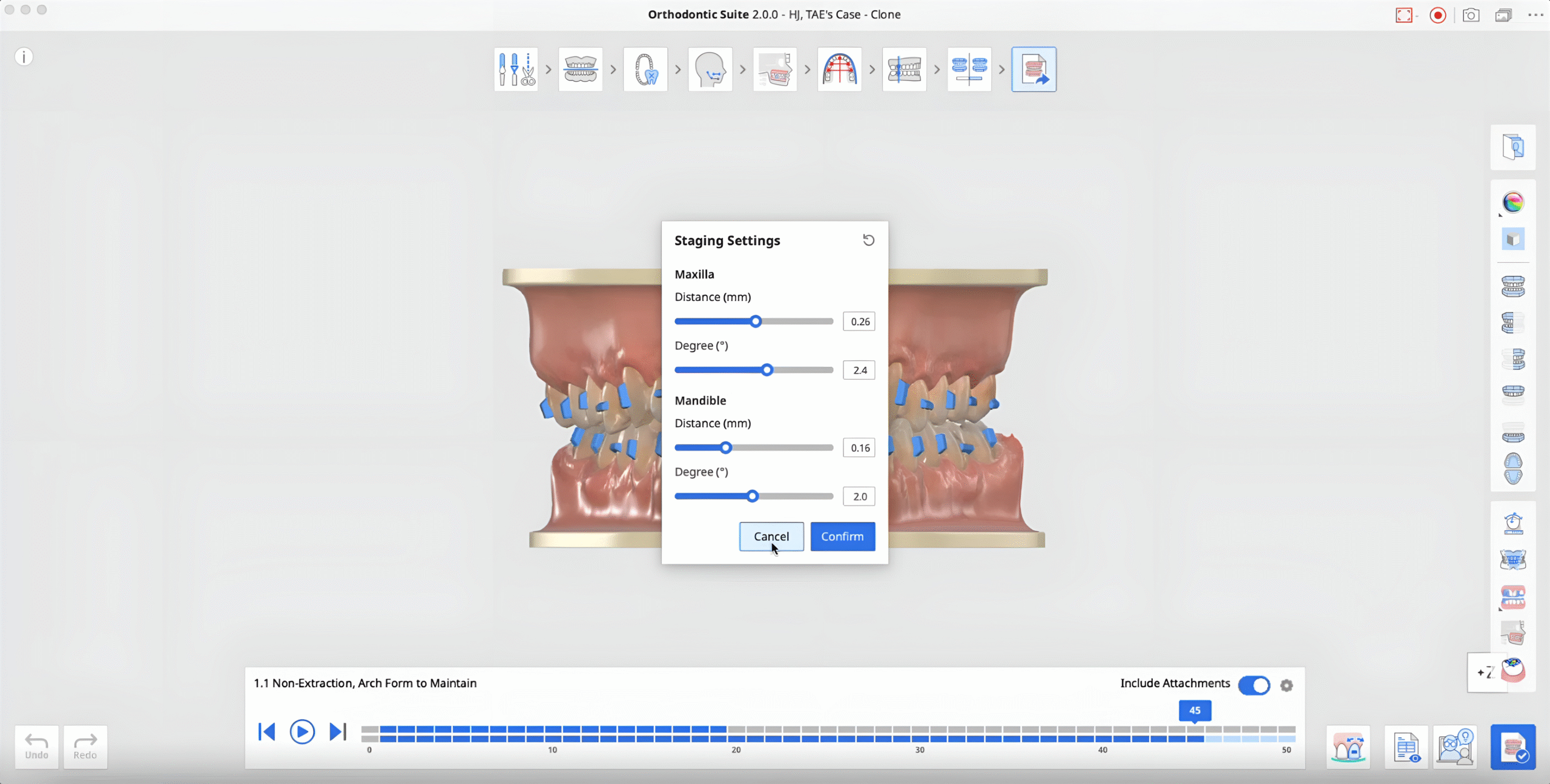The image size is (1550, 784).
Task: Click the Maxilla Distance value field 0.26
Action: tap(859, 321)
